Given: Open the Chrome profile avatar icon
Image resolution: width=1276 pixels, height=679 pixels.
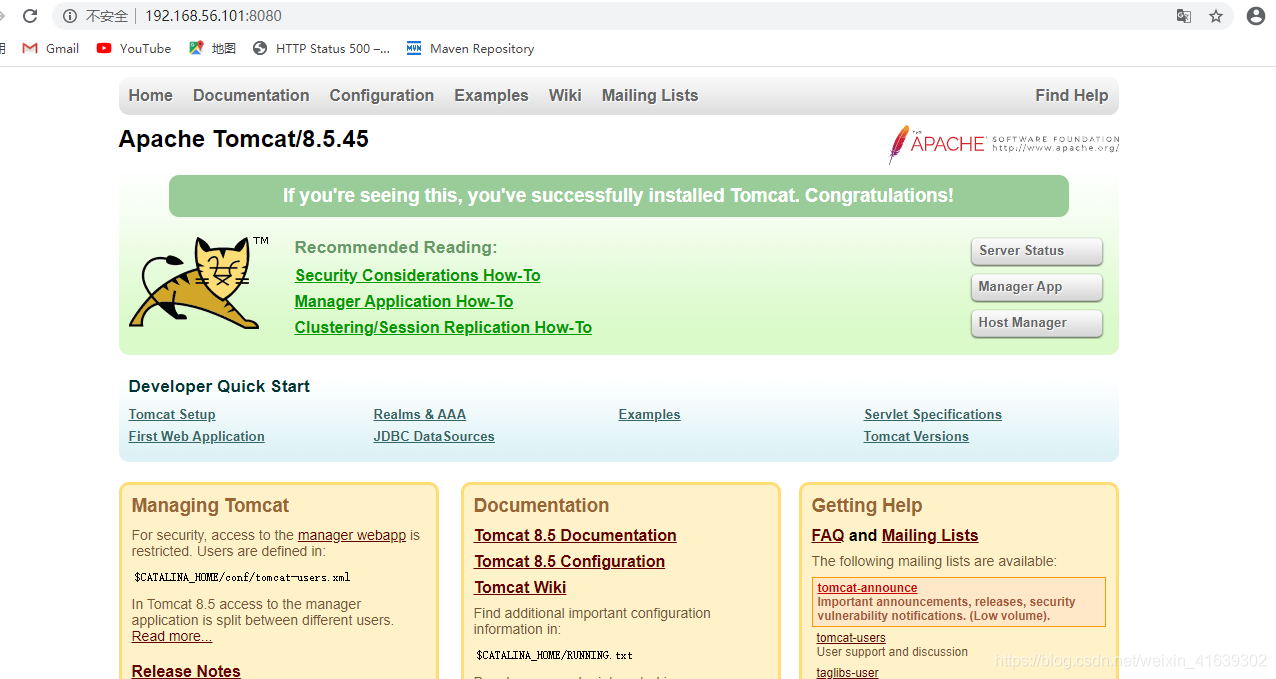Looking at the screenshot, I should 1256,16.
